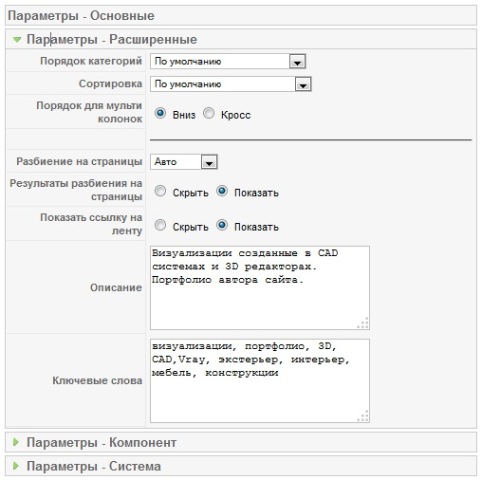Viewport: 482px width, 480px height.
Task: Select the Вниз radio button
Action: pyautogui.click(x=160, y=113)
